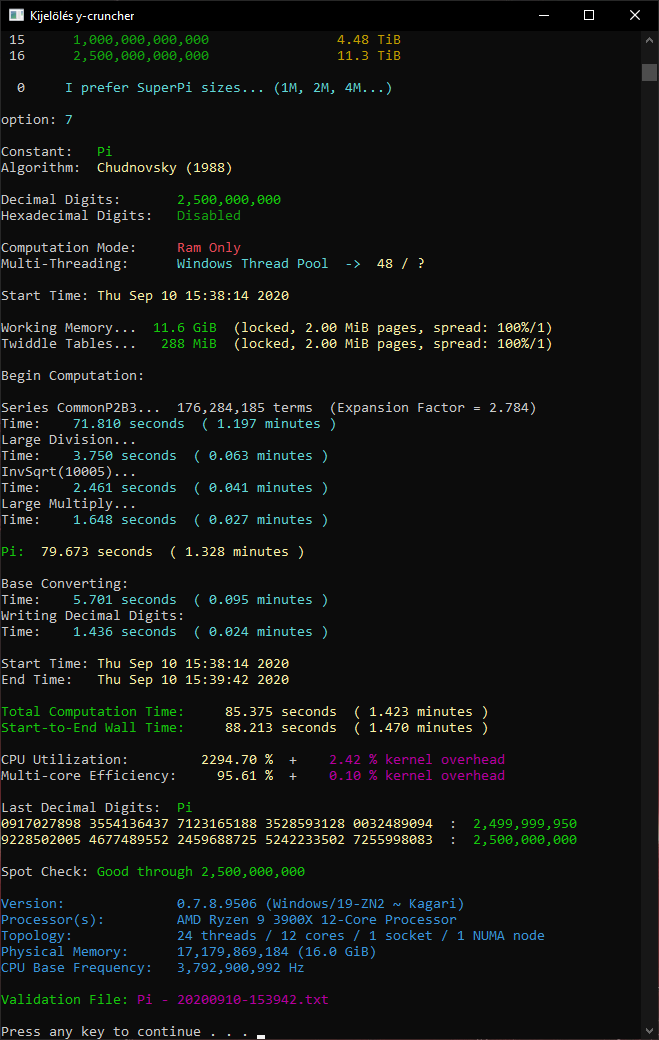Click the 'I prefer SuperPi sizes...' option line
659x1040 pixels.
[x=229, y=88]
